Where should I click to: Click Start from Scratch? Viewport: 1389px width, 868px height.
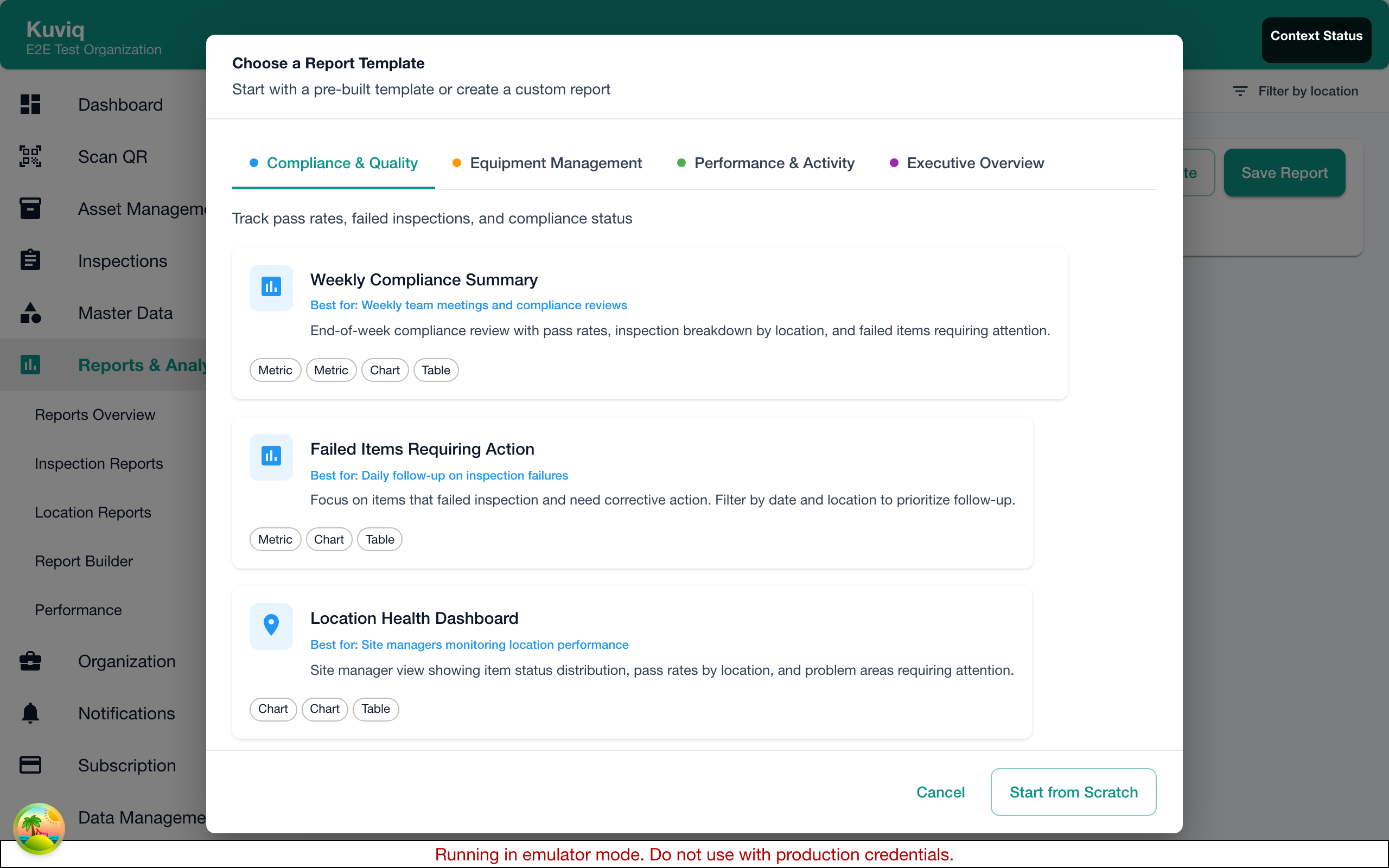[1073, 792]
